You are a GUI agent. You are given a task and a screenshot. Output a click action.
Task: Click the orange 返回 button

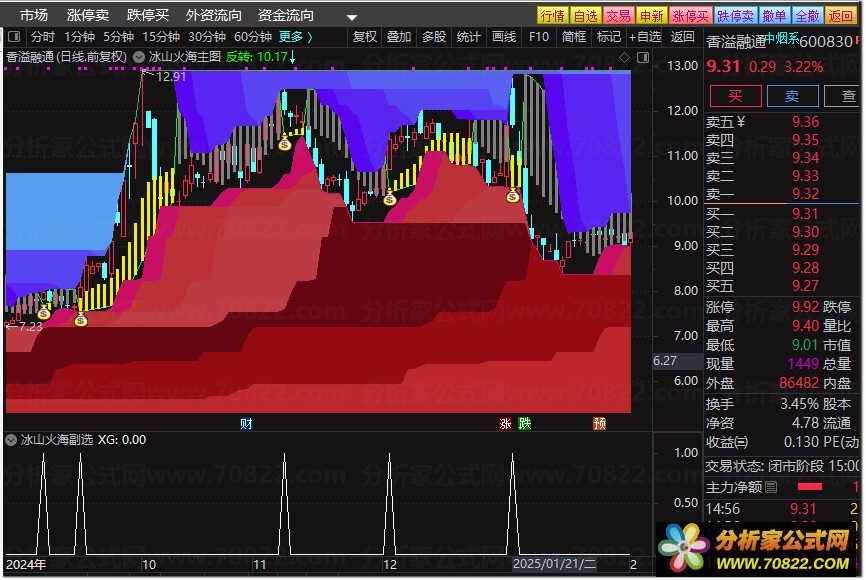coord(841,15)
